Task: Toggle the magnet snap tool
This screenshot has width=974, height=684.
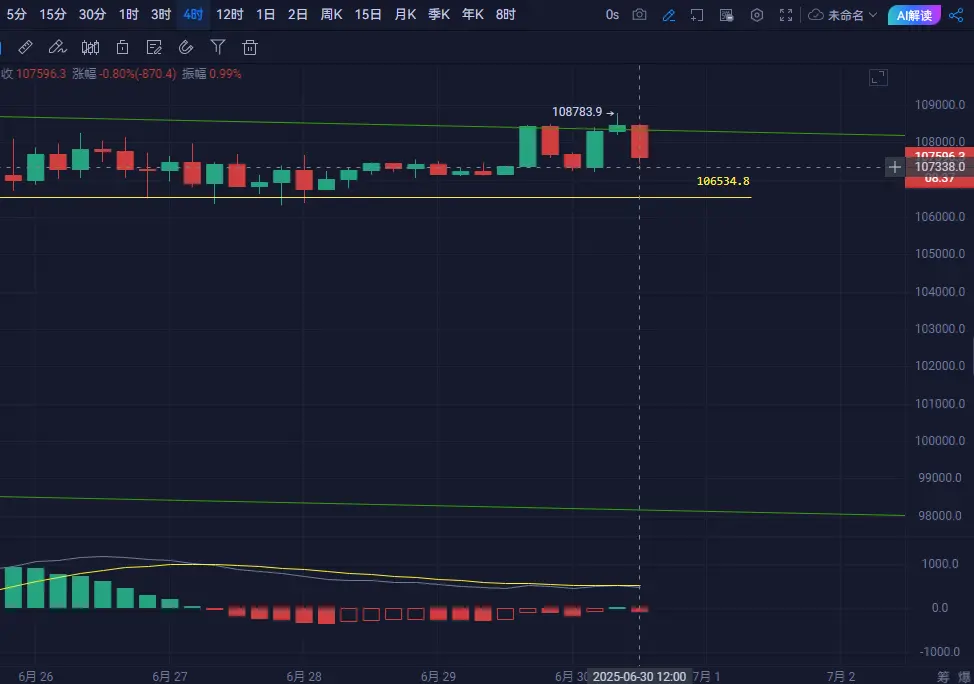Action: click(186, 47)
